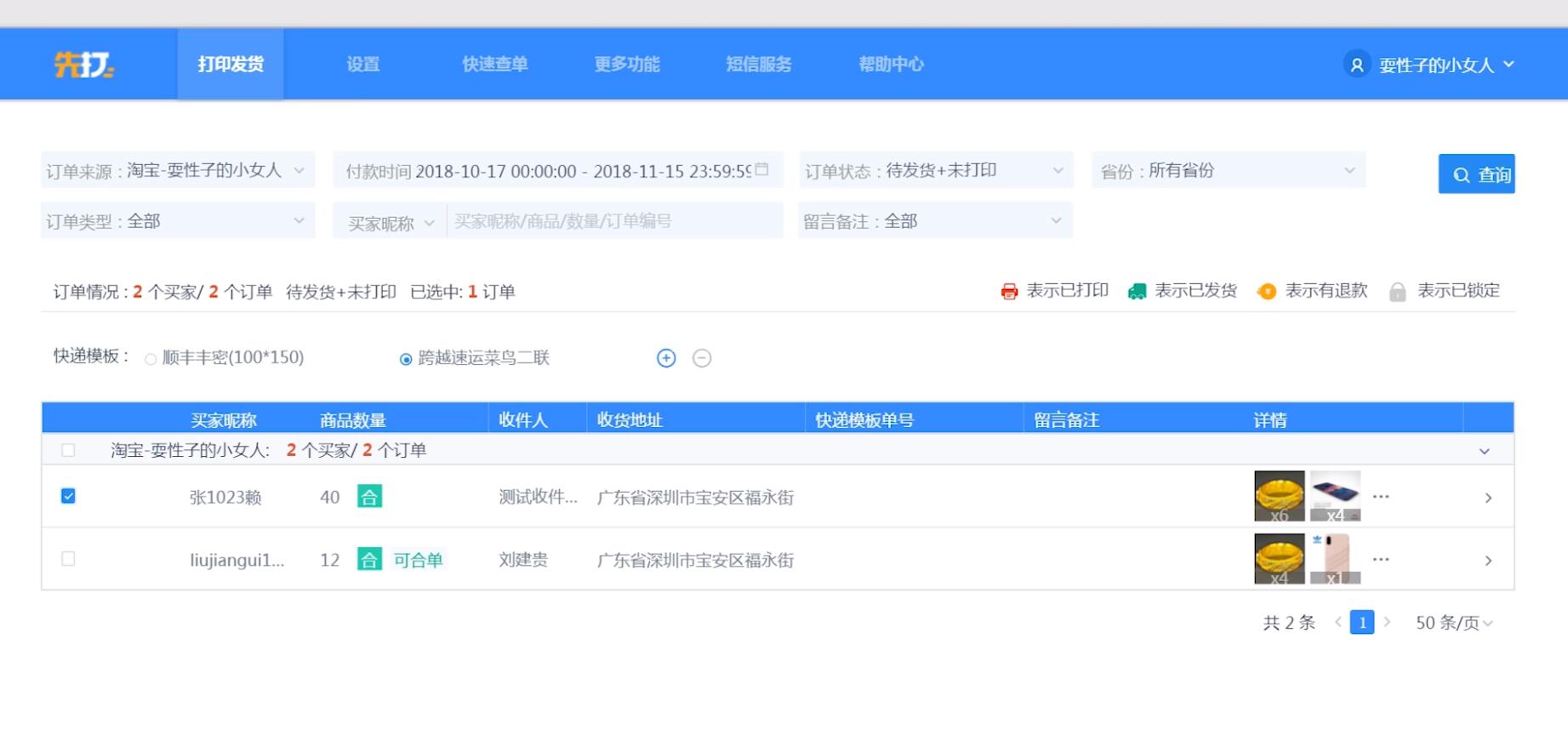
Task: Click quantity 12 in second row
Action: point(330,560)
